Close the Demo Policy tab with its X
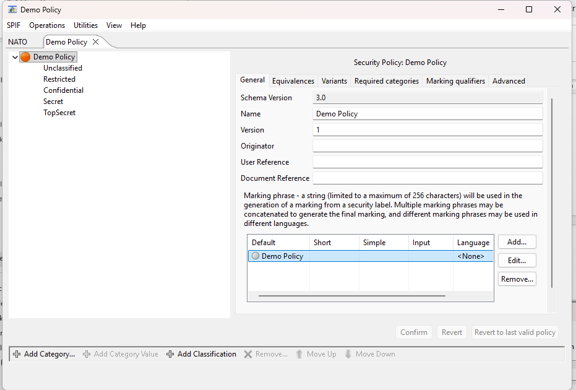This screenshot has width=576, height=390. 96,42
